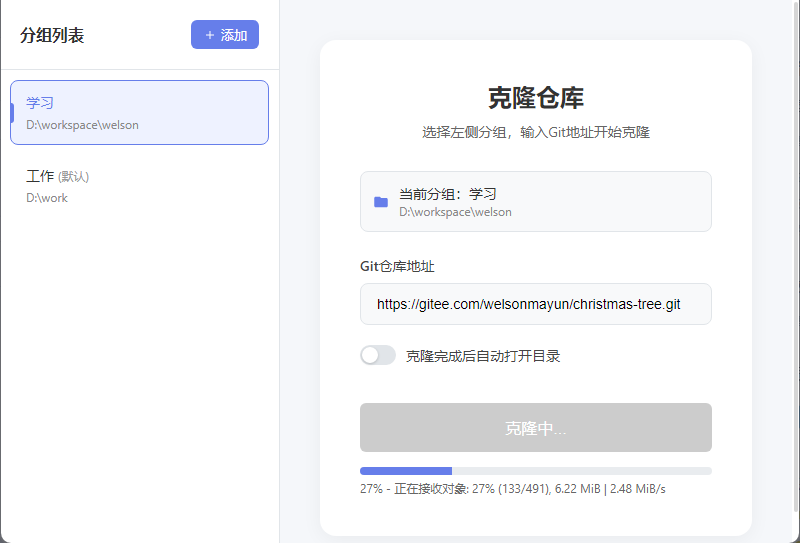The image size is (800, 543).
Task: Click the 当前分组：学习 text in the card
Action: [448, 194]
